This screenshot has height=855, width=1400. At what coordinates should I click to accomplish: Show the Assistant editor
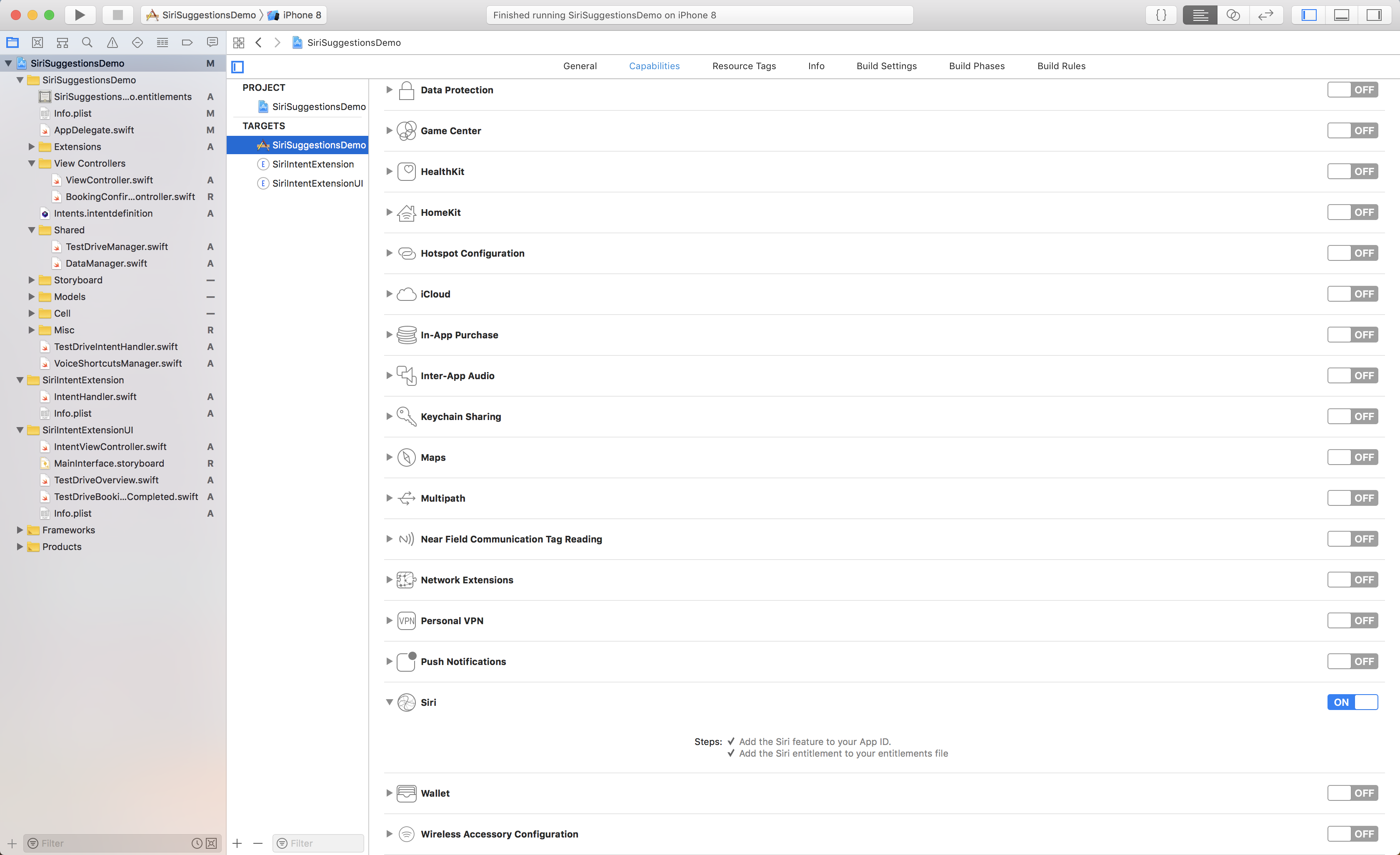[1233, 15]
